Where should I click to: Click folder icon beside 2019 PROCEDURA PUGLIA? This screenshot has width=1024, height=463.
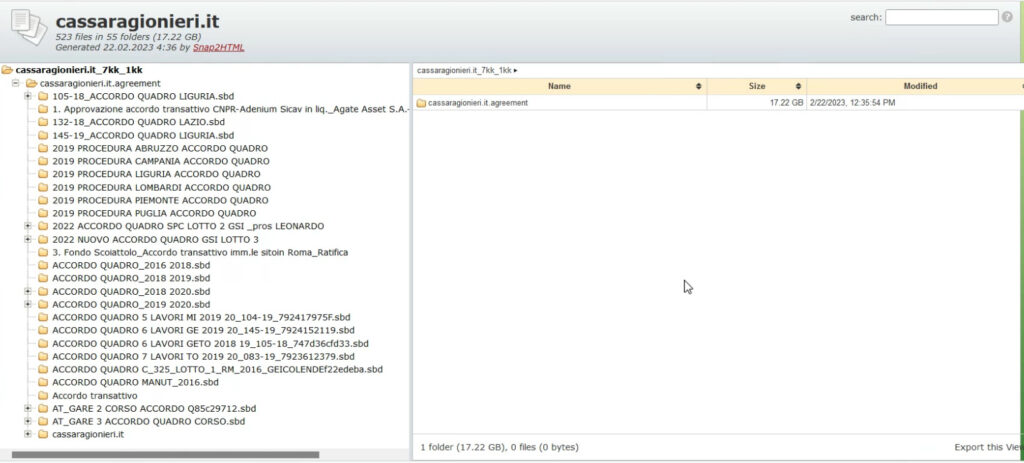point(43,213)
